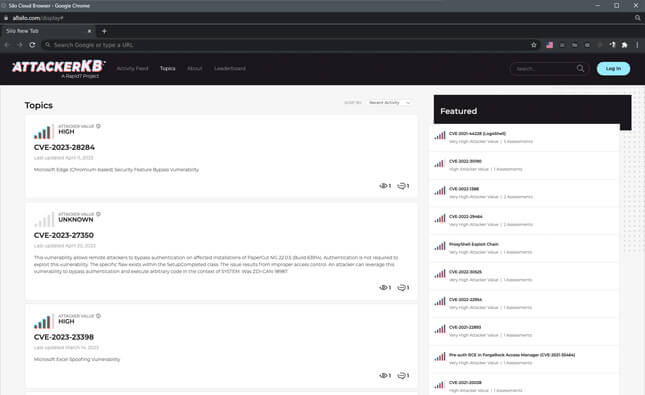Click the Silo browser back arrow
This screenshot has width=645, height=395.
pos(7,45)
